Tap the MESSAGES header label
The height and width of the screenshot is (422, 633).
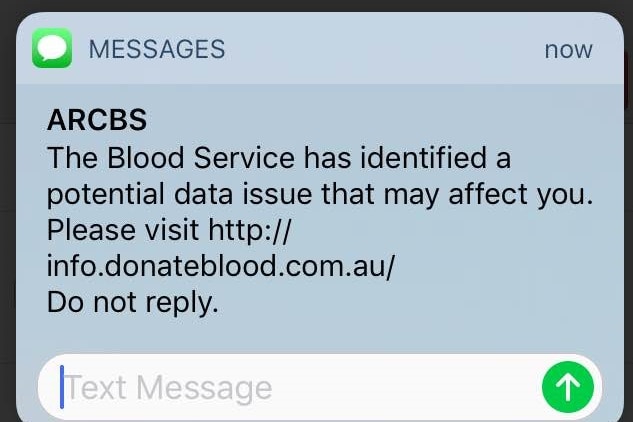[x=157, y=49]
